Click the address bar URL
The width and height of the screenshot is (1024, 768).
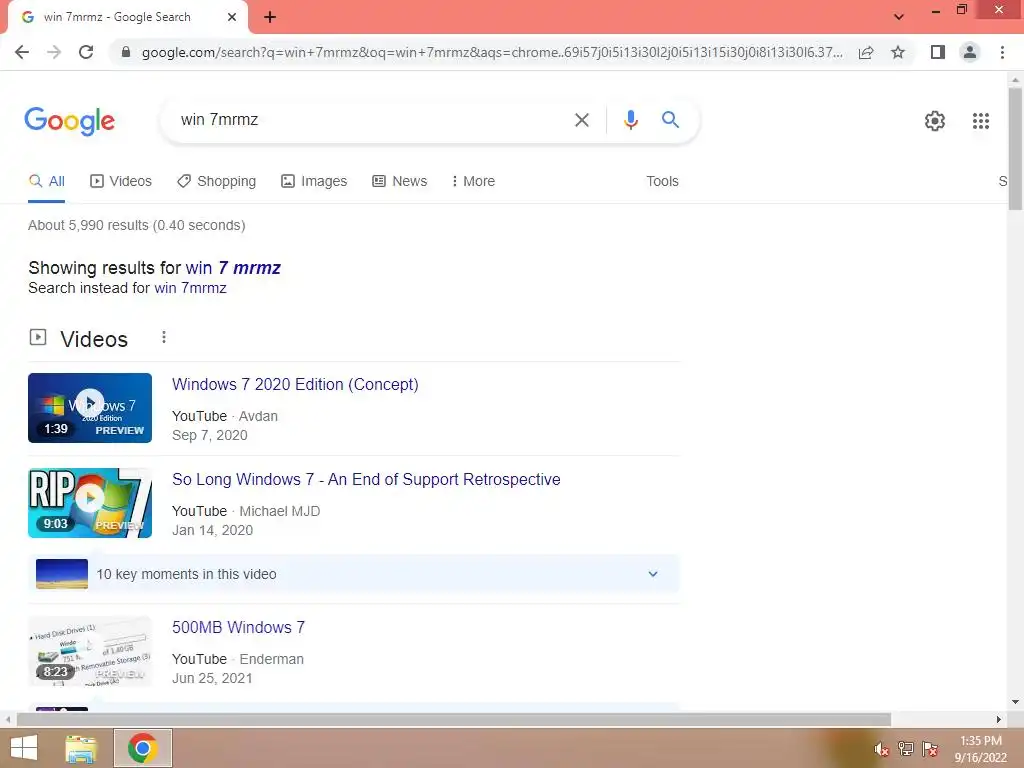492,52
